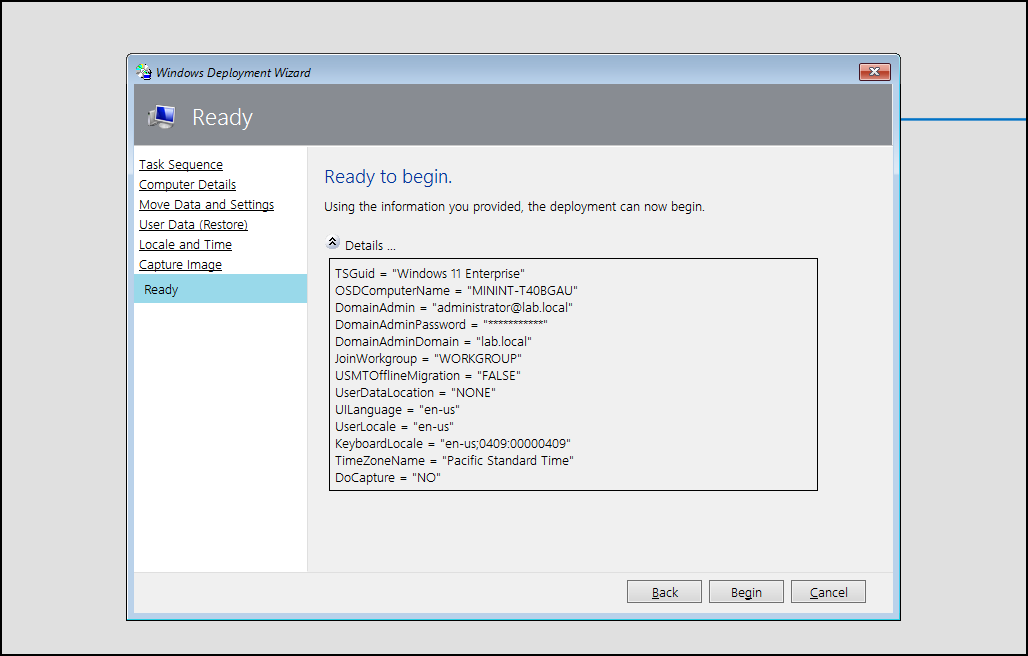Cancel the deployment wizard
Viewport: 1028px width, 656px height.
point(828,592)
